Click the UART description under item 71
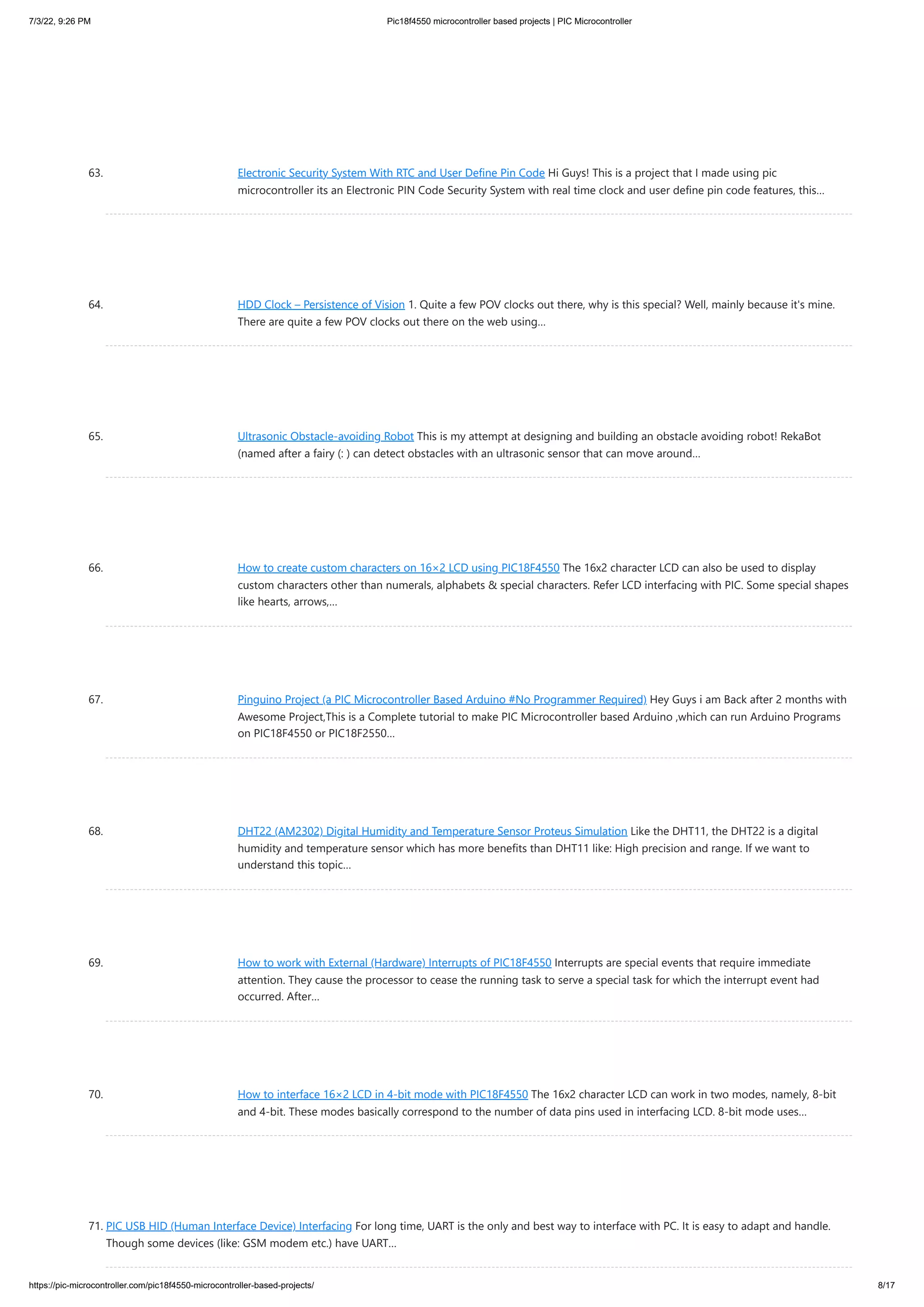Viewport: 924px width, 1307px height. pos(468,1234)
